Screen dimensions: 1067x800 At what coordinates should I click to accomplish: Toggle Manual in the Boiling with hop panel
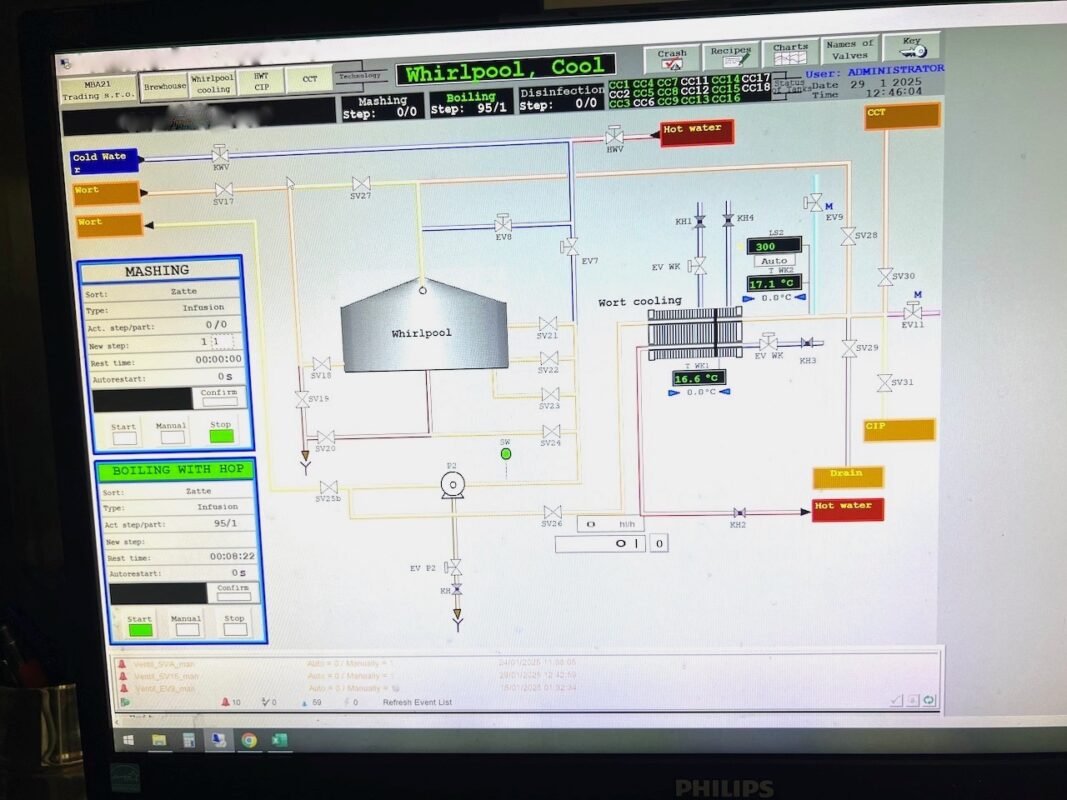point(187,630)
